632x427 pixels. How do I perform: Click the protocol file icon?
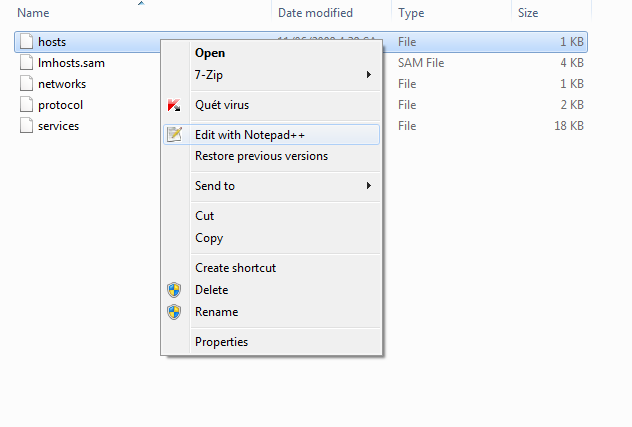tap(25, 105)
